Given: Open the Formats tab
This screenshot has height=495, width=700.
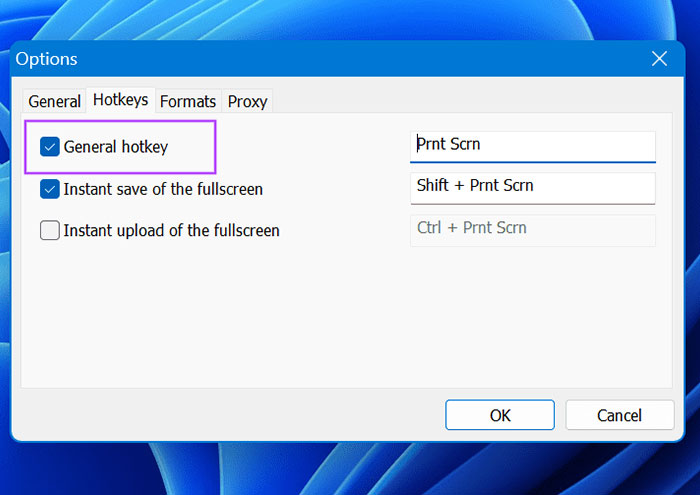Looking at the screenshot, I should coord(188,101).
